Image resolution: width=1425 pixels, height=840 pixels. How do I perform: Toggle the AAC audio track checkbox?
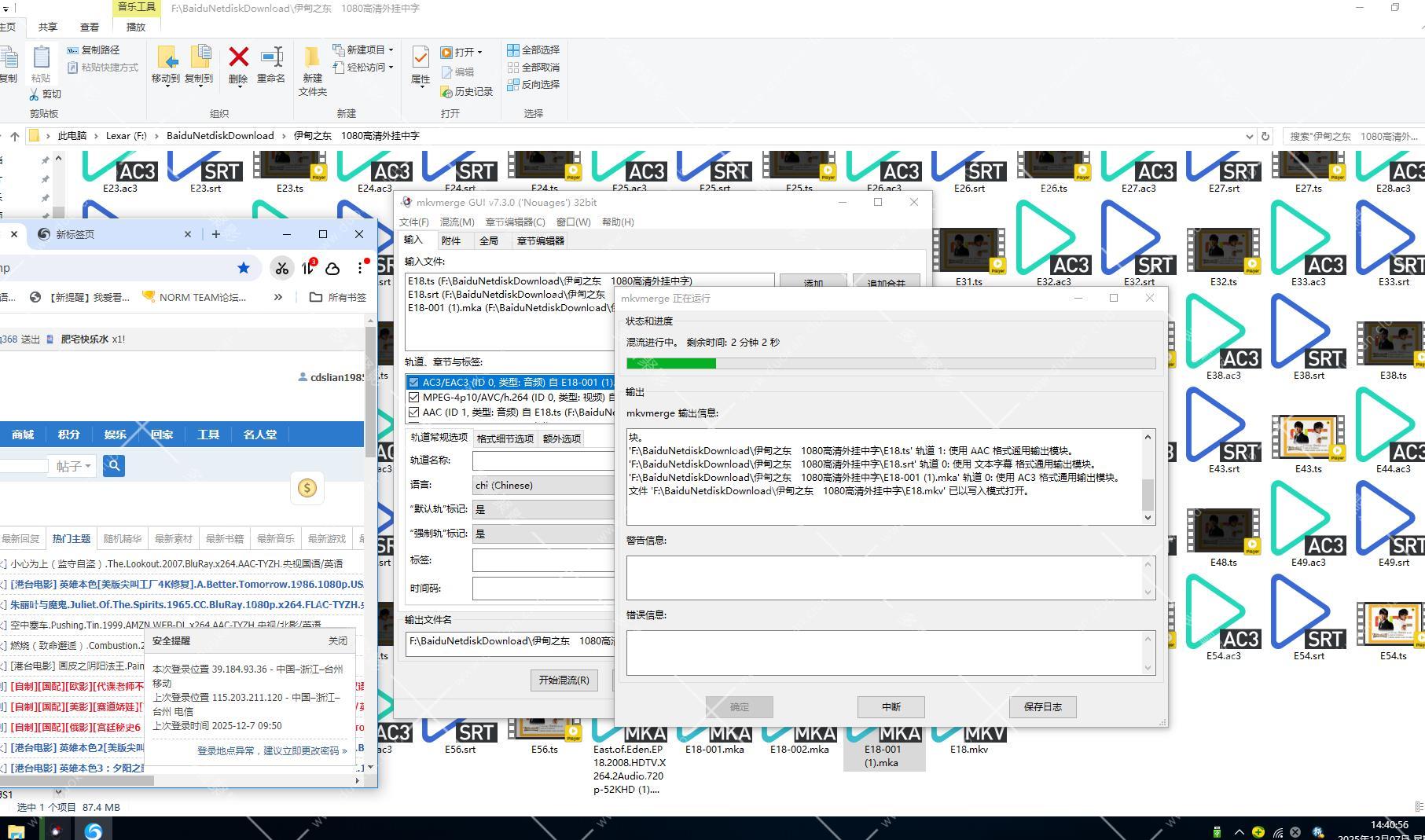coord(413,413)
